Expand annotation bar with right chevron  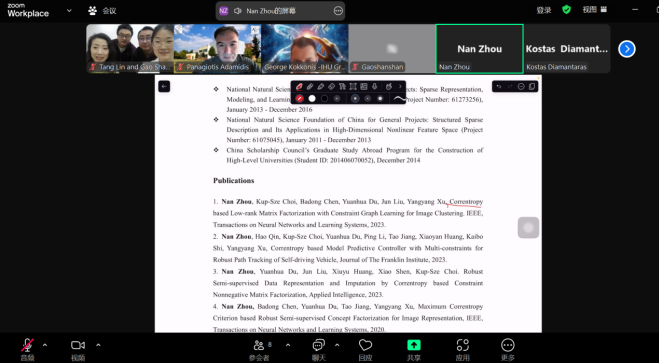coord(400,87)
